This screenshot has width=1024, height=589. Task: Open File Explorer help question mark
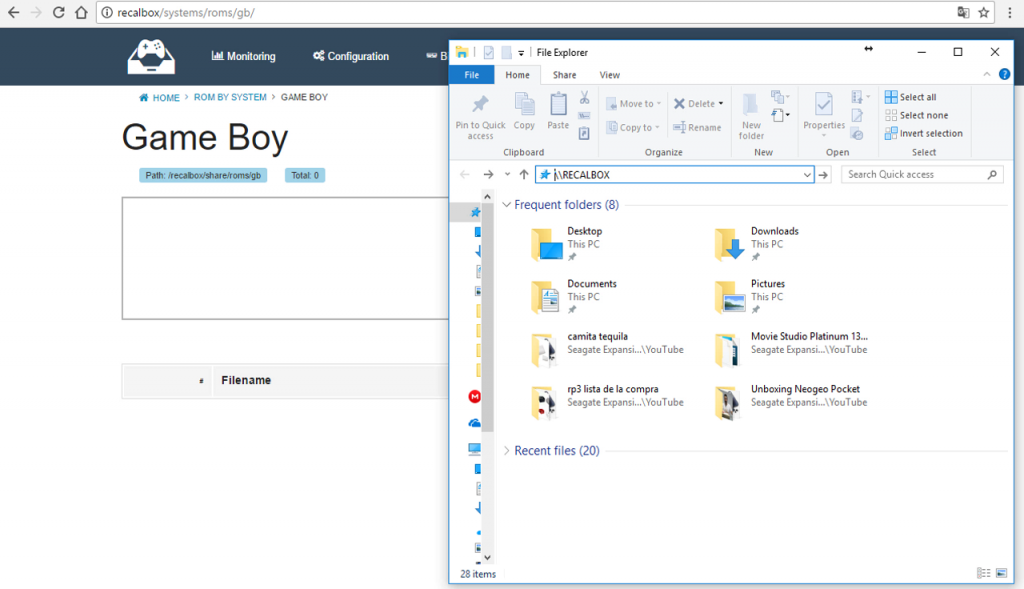tap(1004, 75)
